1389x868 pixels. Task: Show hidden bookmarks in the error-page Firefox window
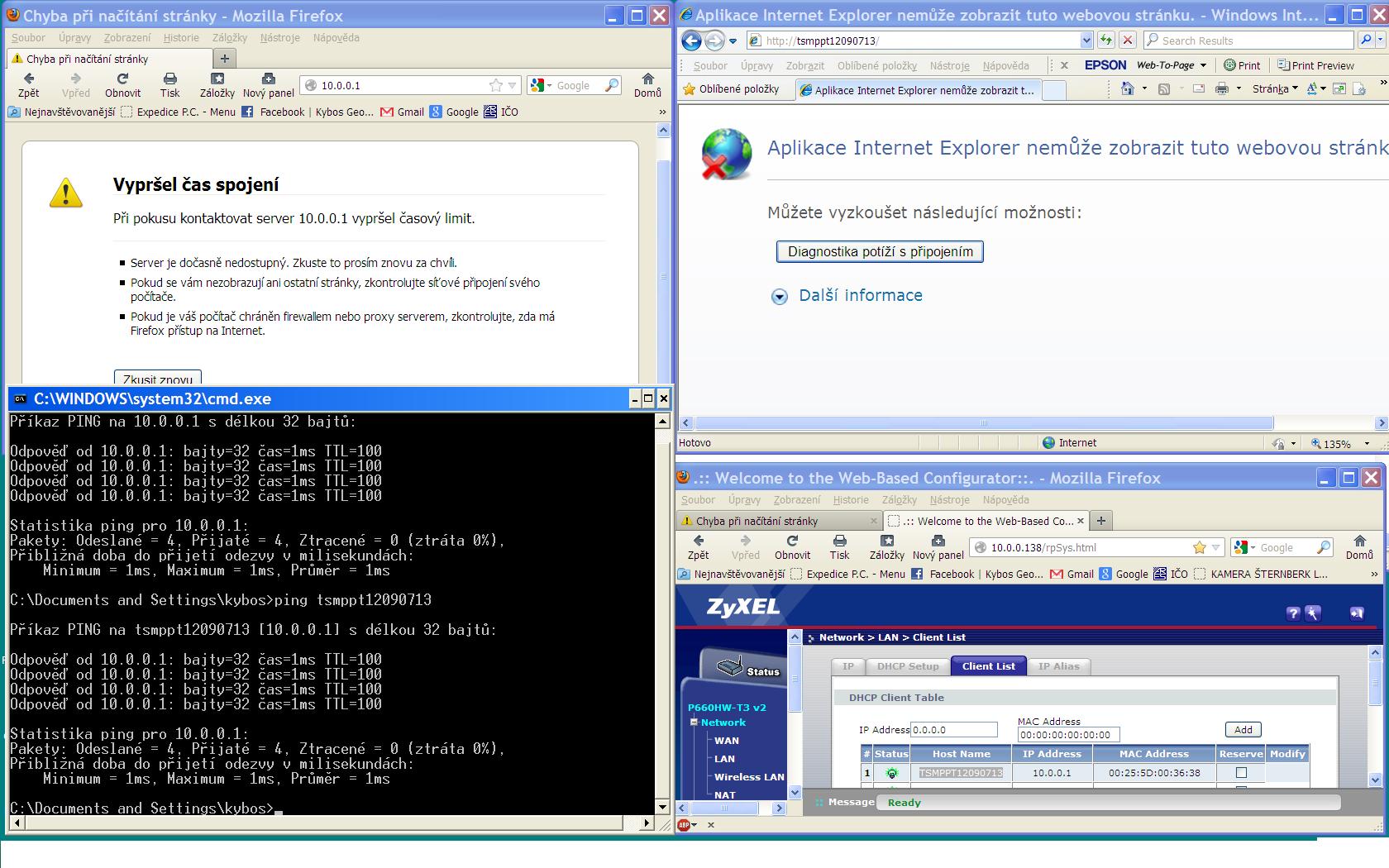[662, 112]
